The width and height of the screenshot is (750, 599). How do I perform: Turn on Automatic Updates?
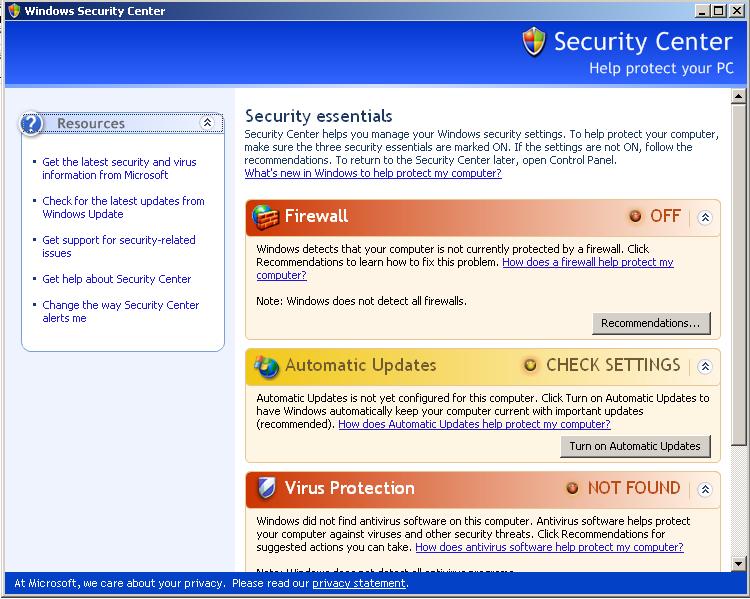(x=635, y=446)
